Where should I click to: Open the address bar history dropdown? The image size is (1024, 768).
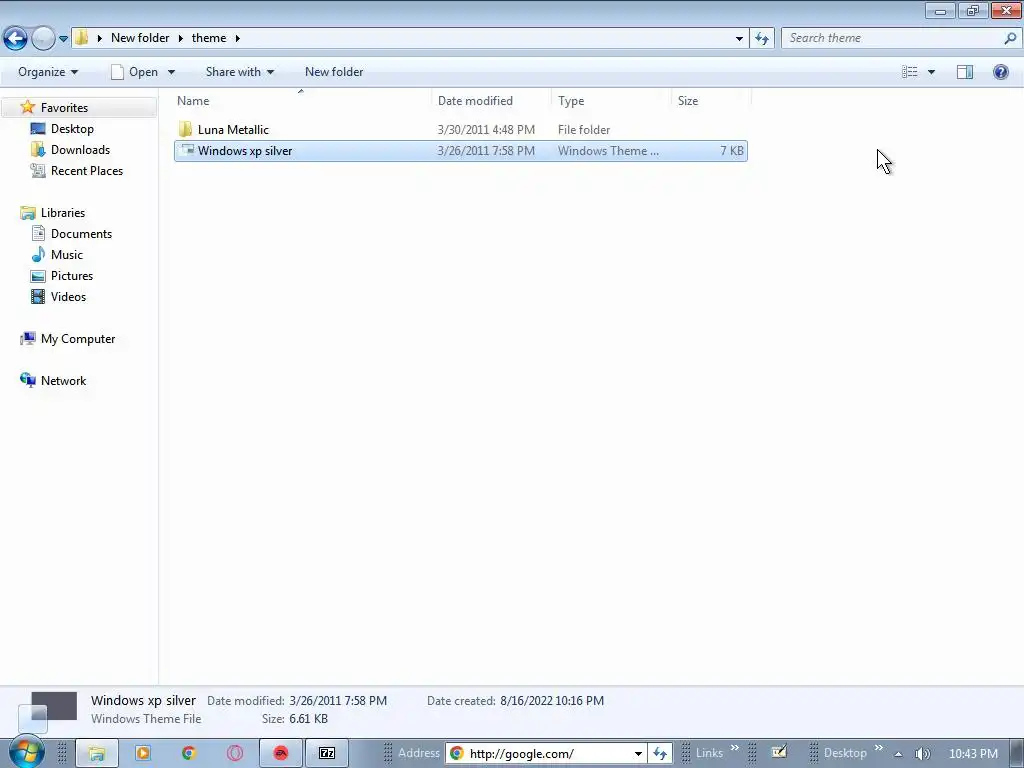pyautogui.click(x=739, y=39)
